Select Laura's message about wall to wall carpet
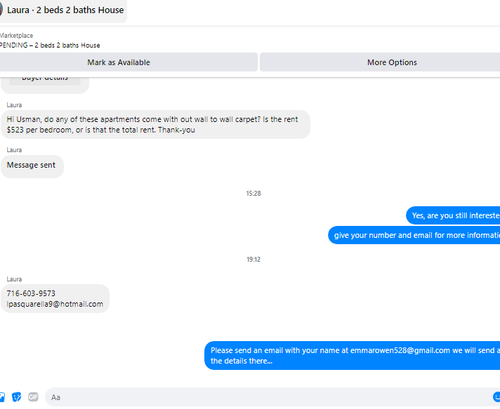500x409 pixels. (155, 124)
